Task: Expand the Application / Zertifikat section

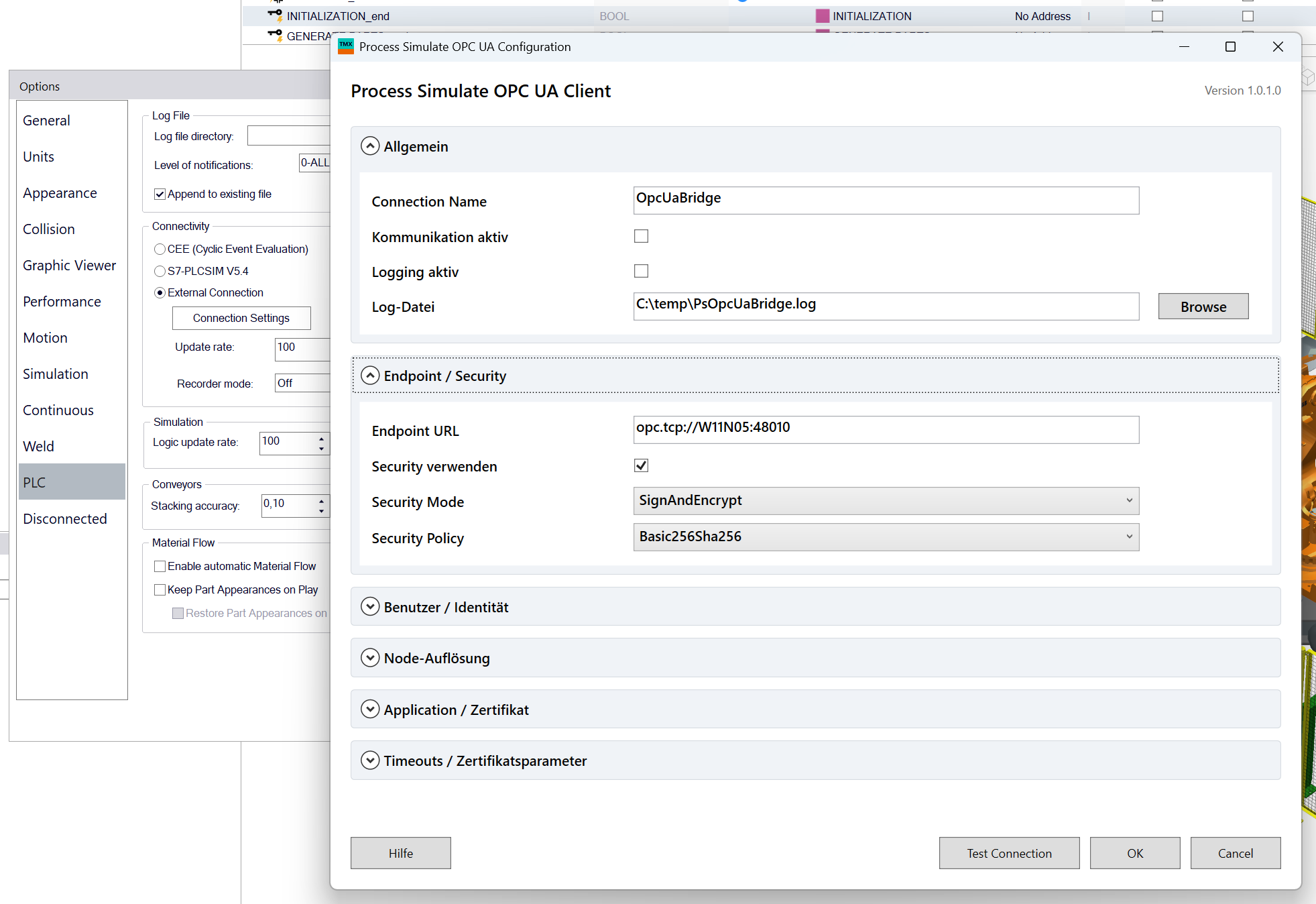Action: point(370,710)
